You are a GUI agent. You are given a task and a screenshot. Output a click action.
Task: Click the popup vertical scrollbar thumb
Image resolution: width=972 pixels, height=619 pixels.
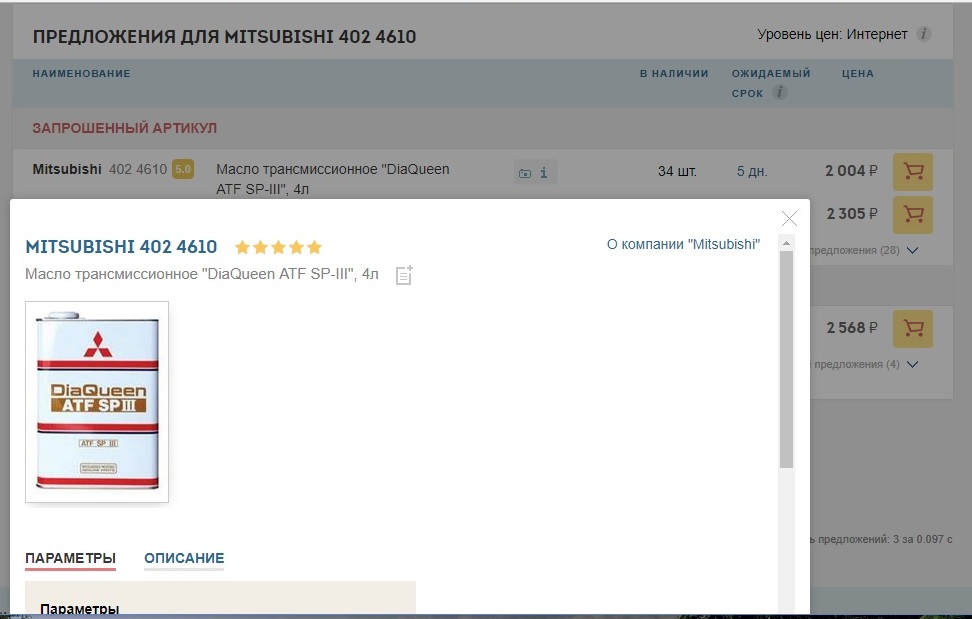pyautogui.click(x=786, y=360)
